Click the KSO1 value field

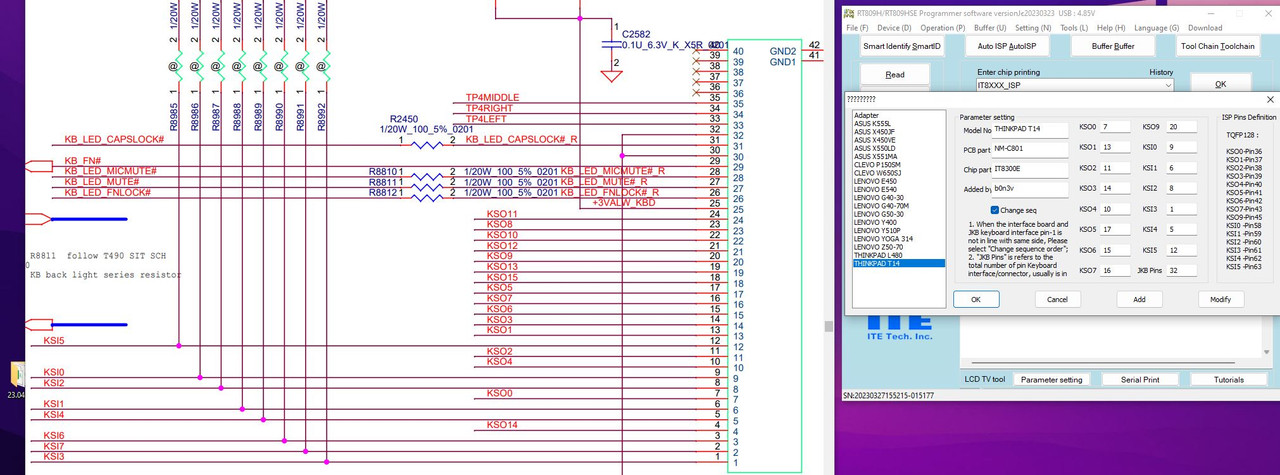click(x=1115, y=148)
